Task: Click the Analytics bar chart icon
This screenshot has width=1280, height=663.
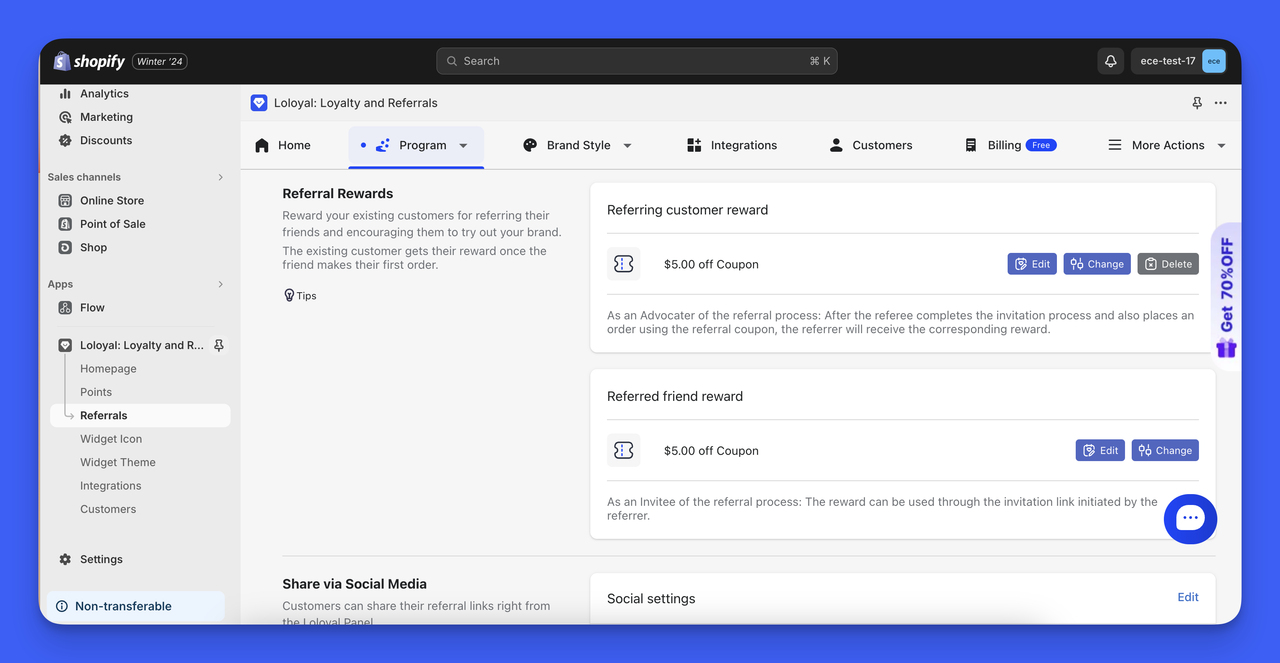Action: (65, 94)
